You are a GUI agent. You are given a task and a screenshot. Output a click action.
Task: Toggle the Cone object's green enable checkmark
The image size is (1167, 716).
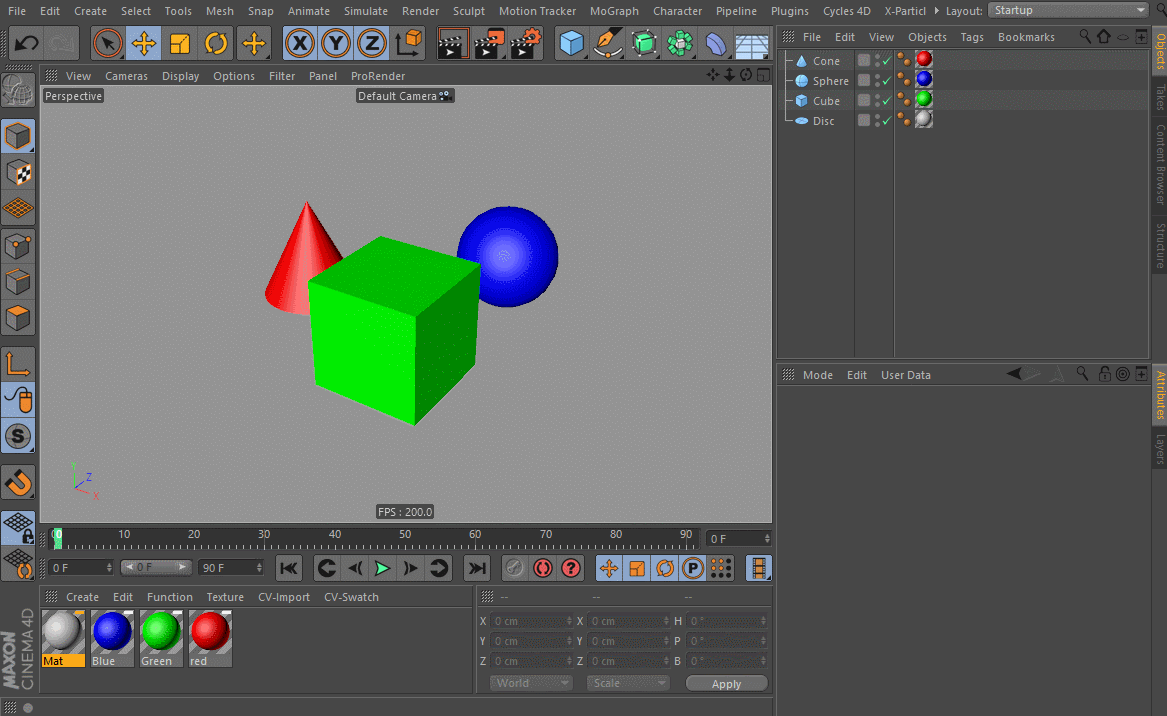(x=886, y=60)
